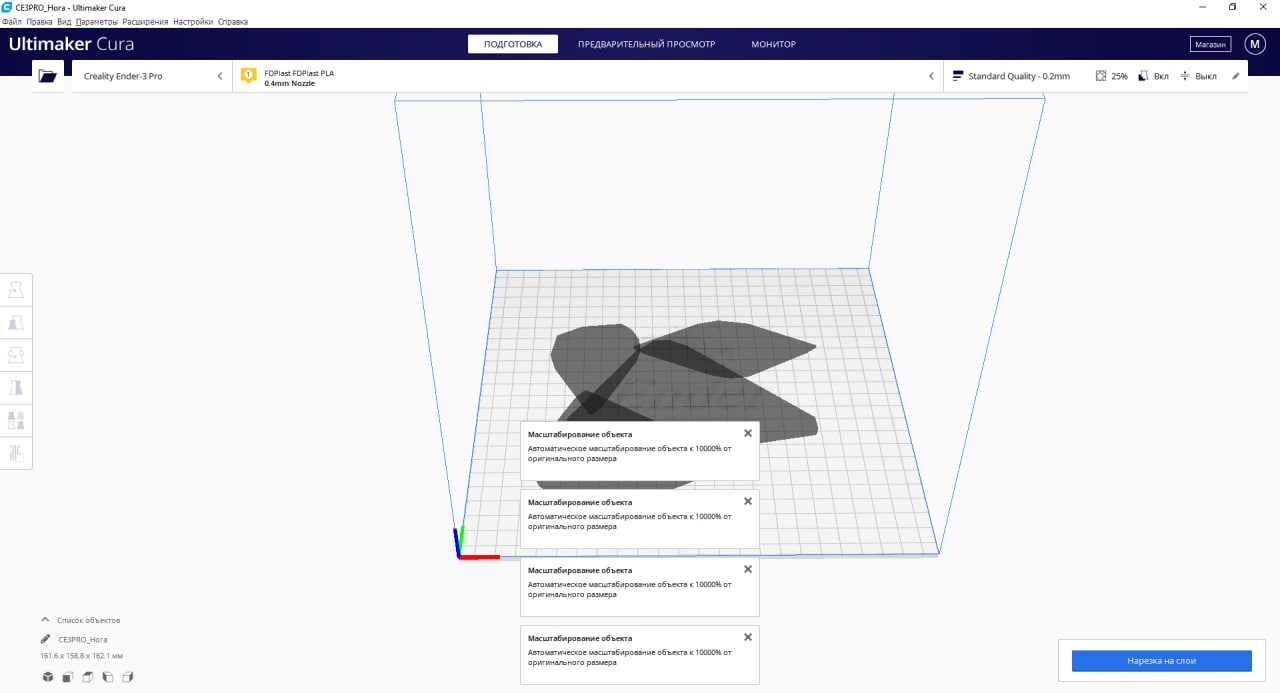
Task: Open the file folder icon
Action: tap(47, 76)
